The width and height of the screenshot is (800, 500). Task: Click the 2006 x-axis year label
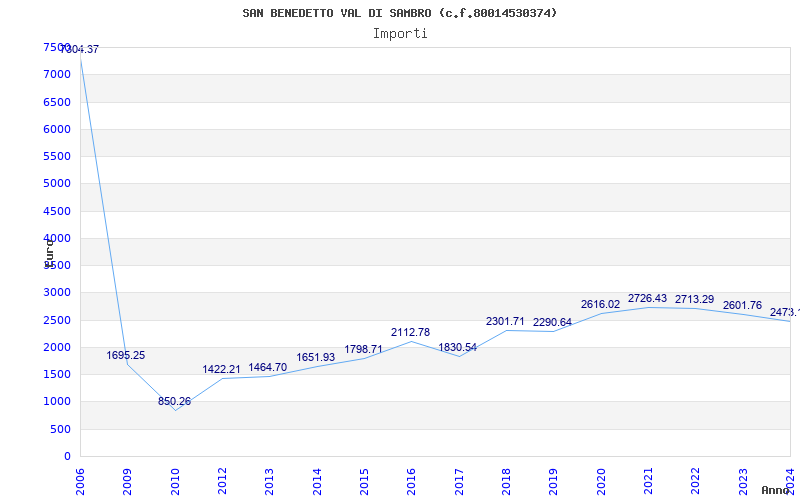[80, 482]
